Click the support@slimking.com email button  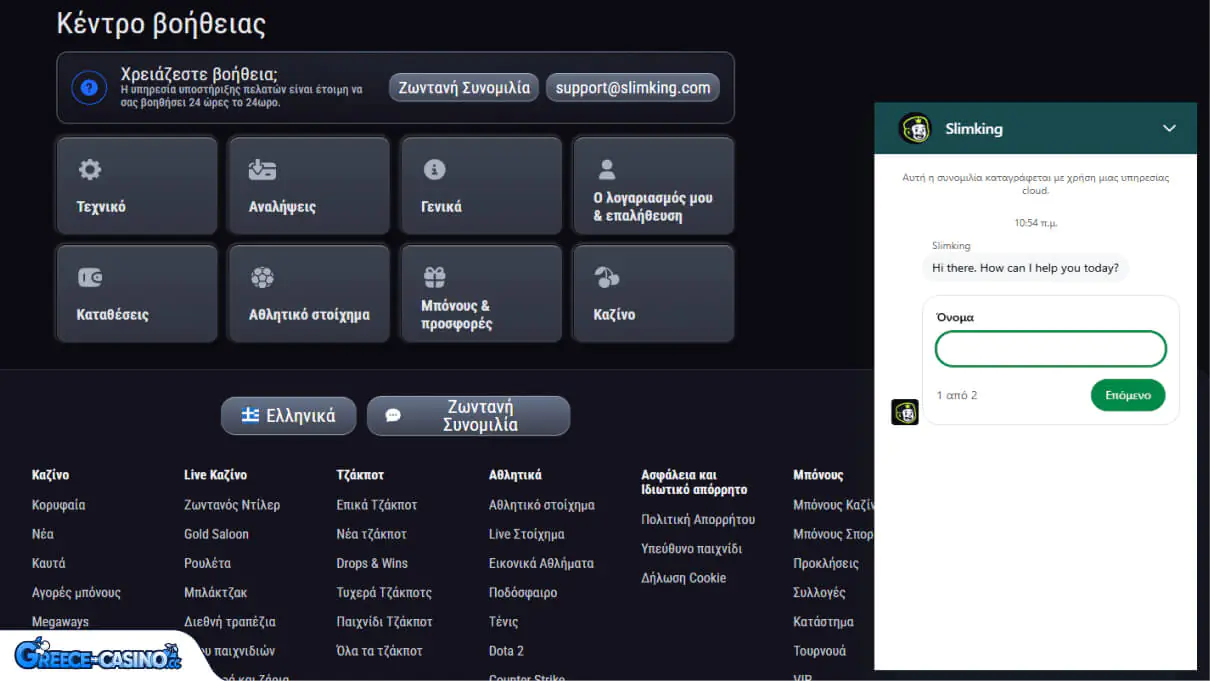click(x=632, y=88)
